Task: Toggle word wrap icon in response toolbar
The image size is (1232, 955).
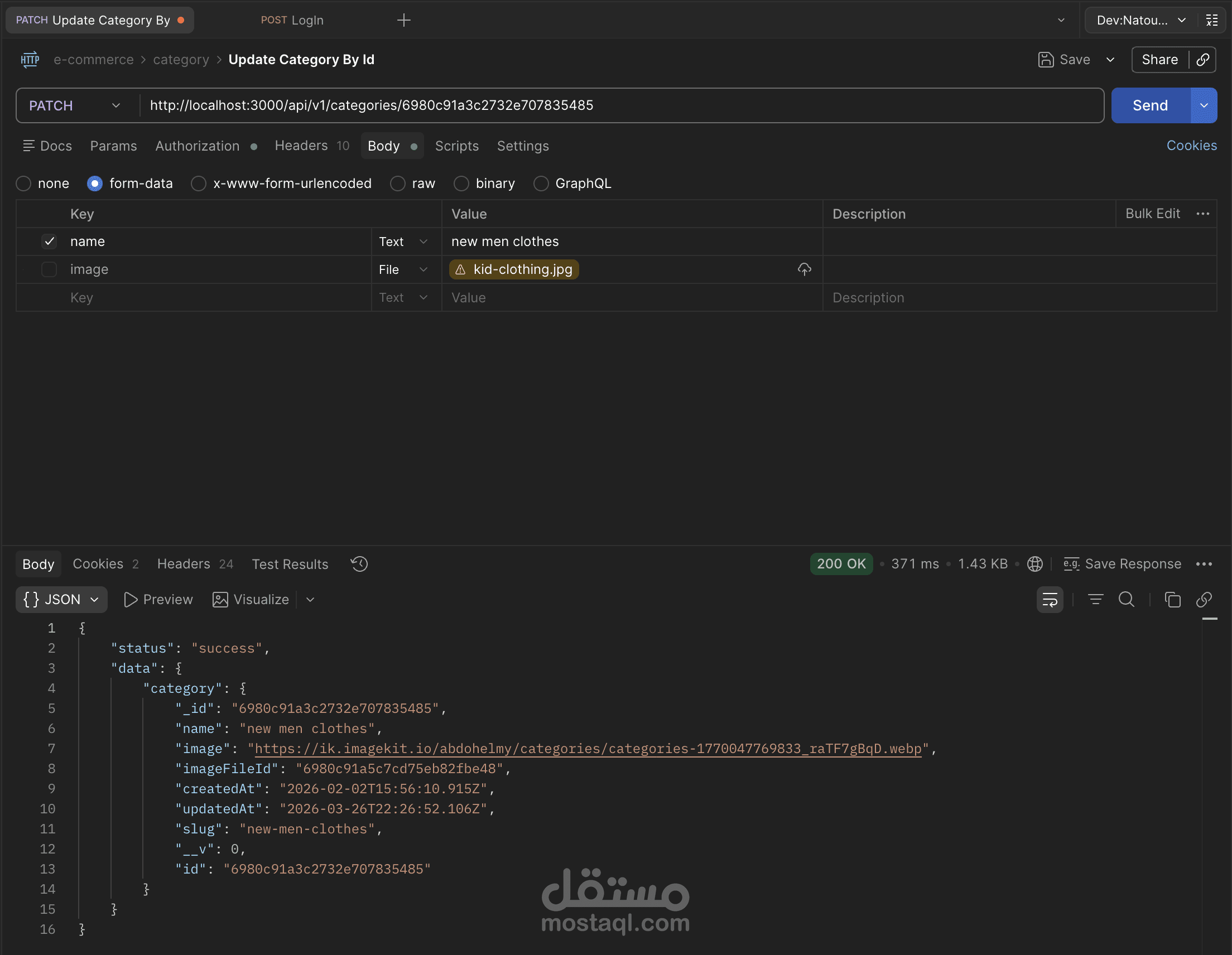Action: 1050,600
